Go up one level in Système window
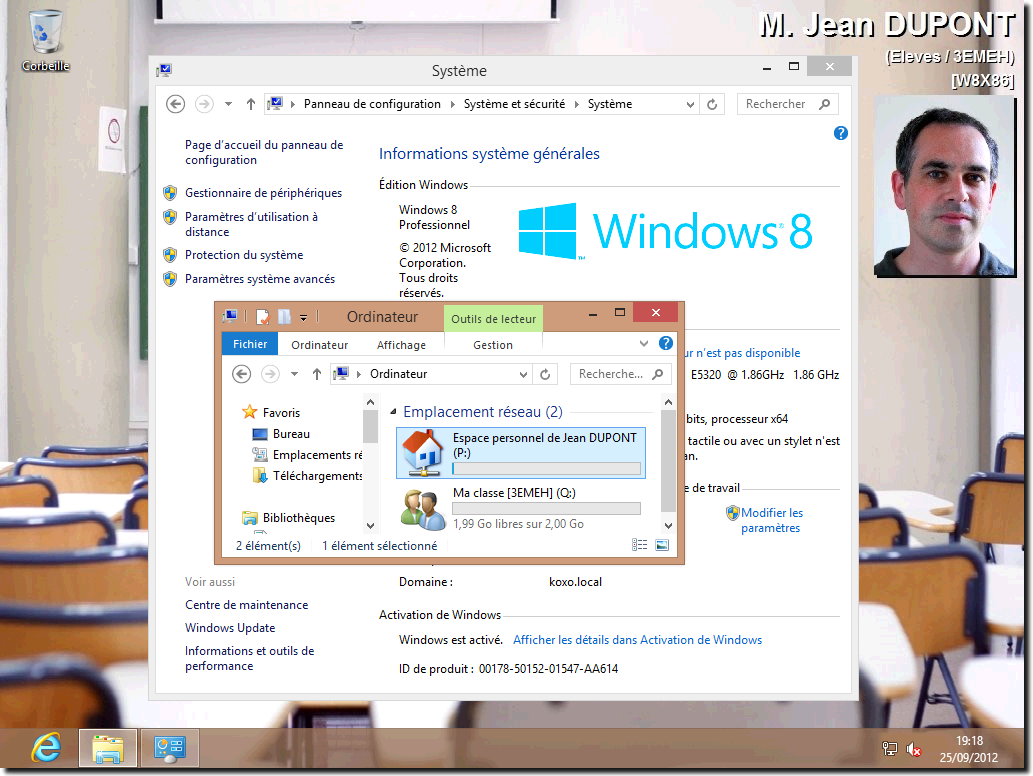This screenshot has height=776, width=1033. point(250,104)
